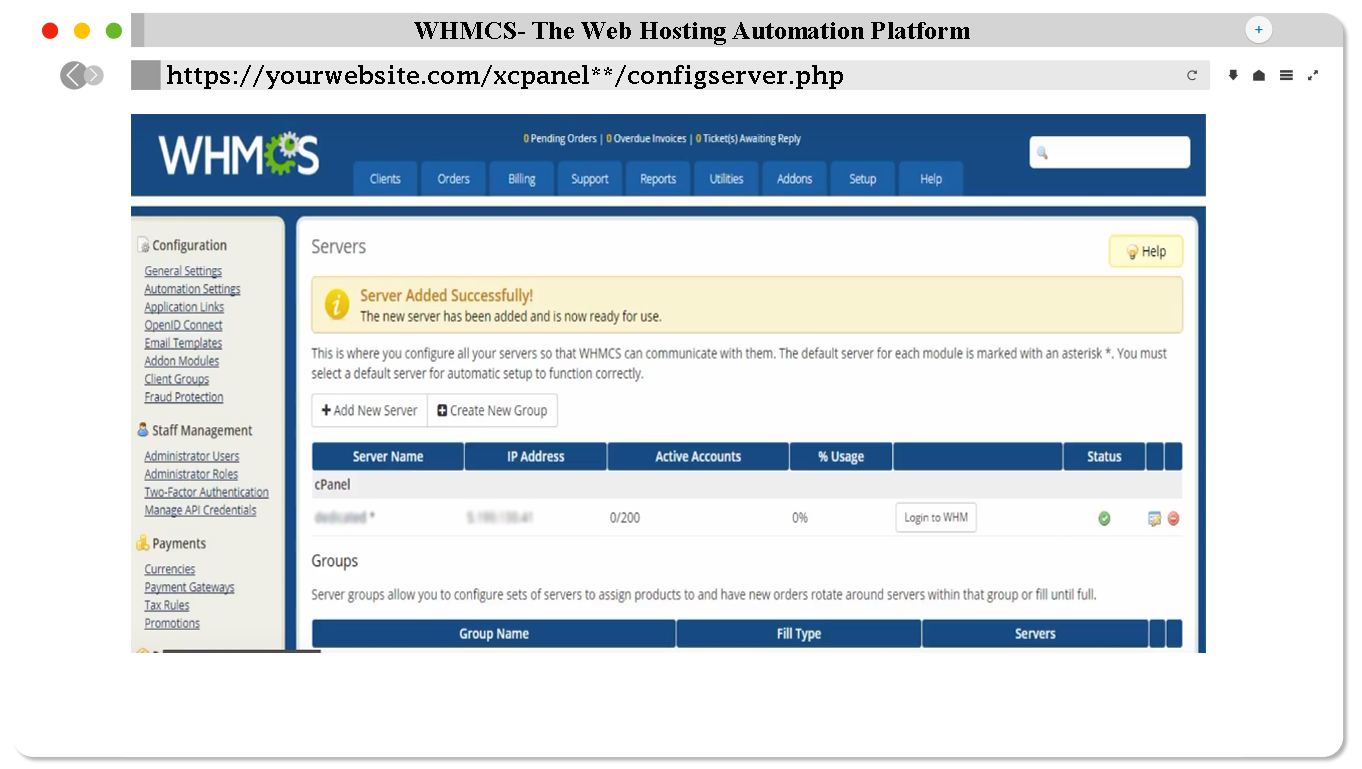
Task: Open the Utilities menu tab
Action: [726, 179]
